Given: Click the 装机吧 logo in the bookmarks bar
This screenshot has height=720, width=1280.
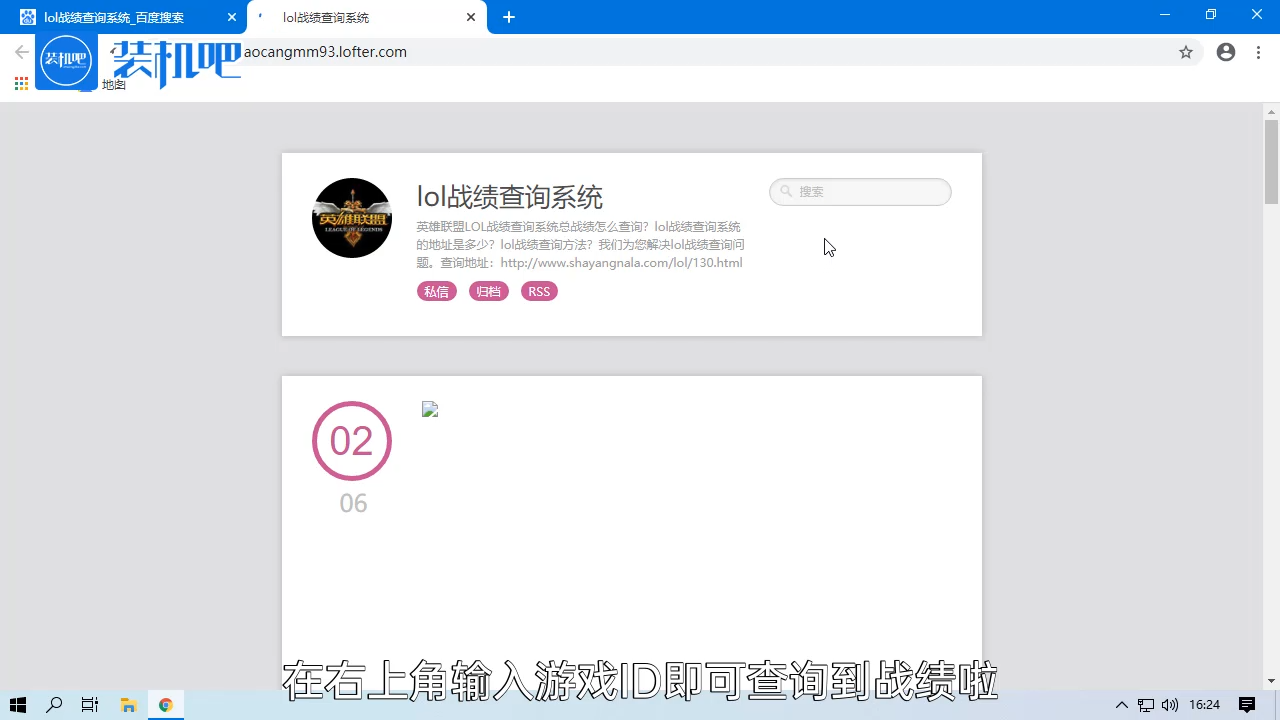Looking at the screenshot, I should pos(66,60).
